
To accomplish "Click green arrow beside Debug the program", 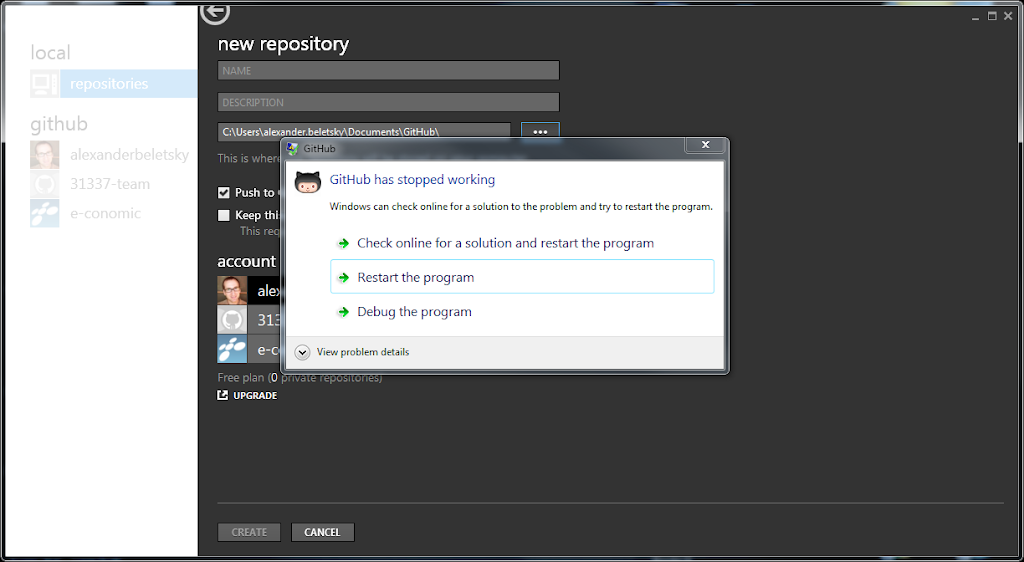I will [x=344, y=312].
